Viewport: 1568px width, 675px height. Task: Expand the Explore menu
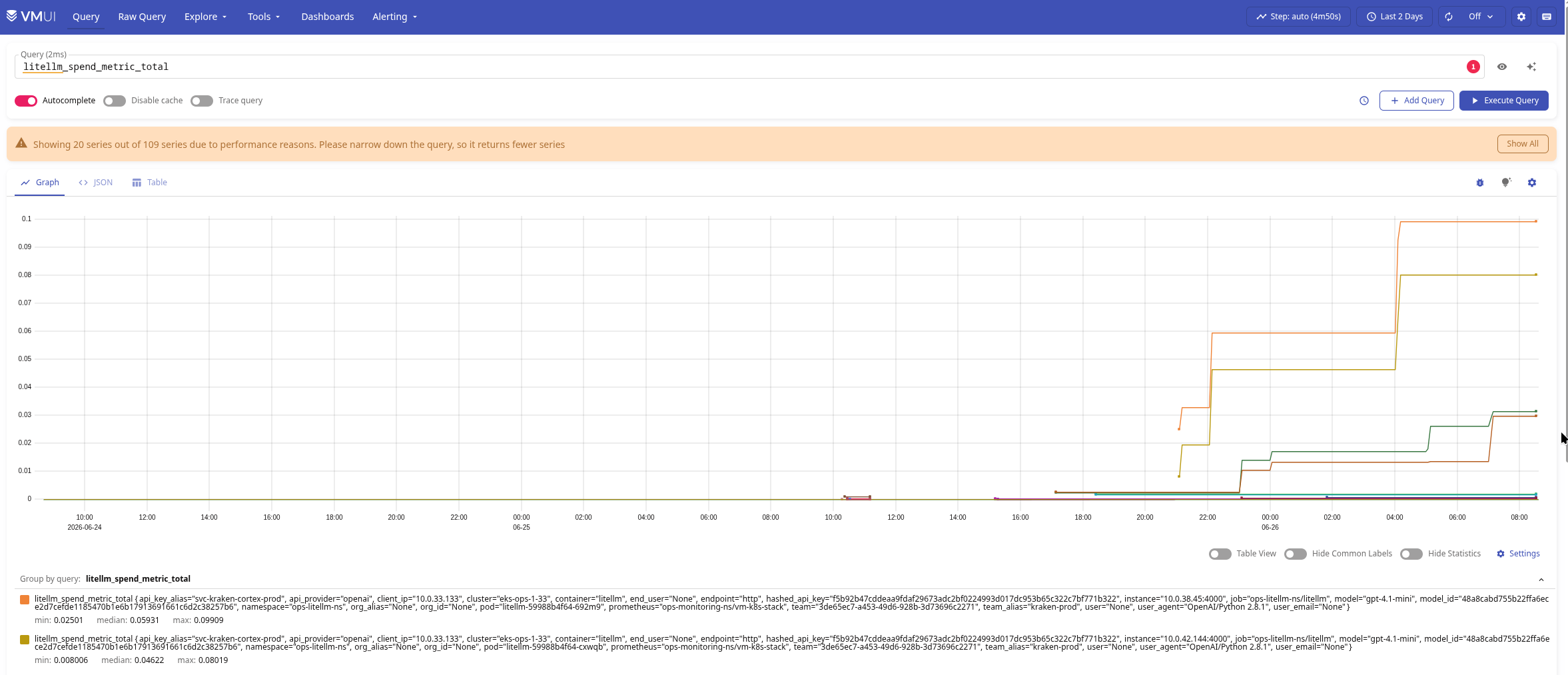(x=205, y=17)
